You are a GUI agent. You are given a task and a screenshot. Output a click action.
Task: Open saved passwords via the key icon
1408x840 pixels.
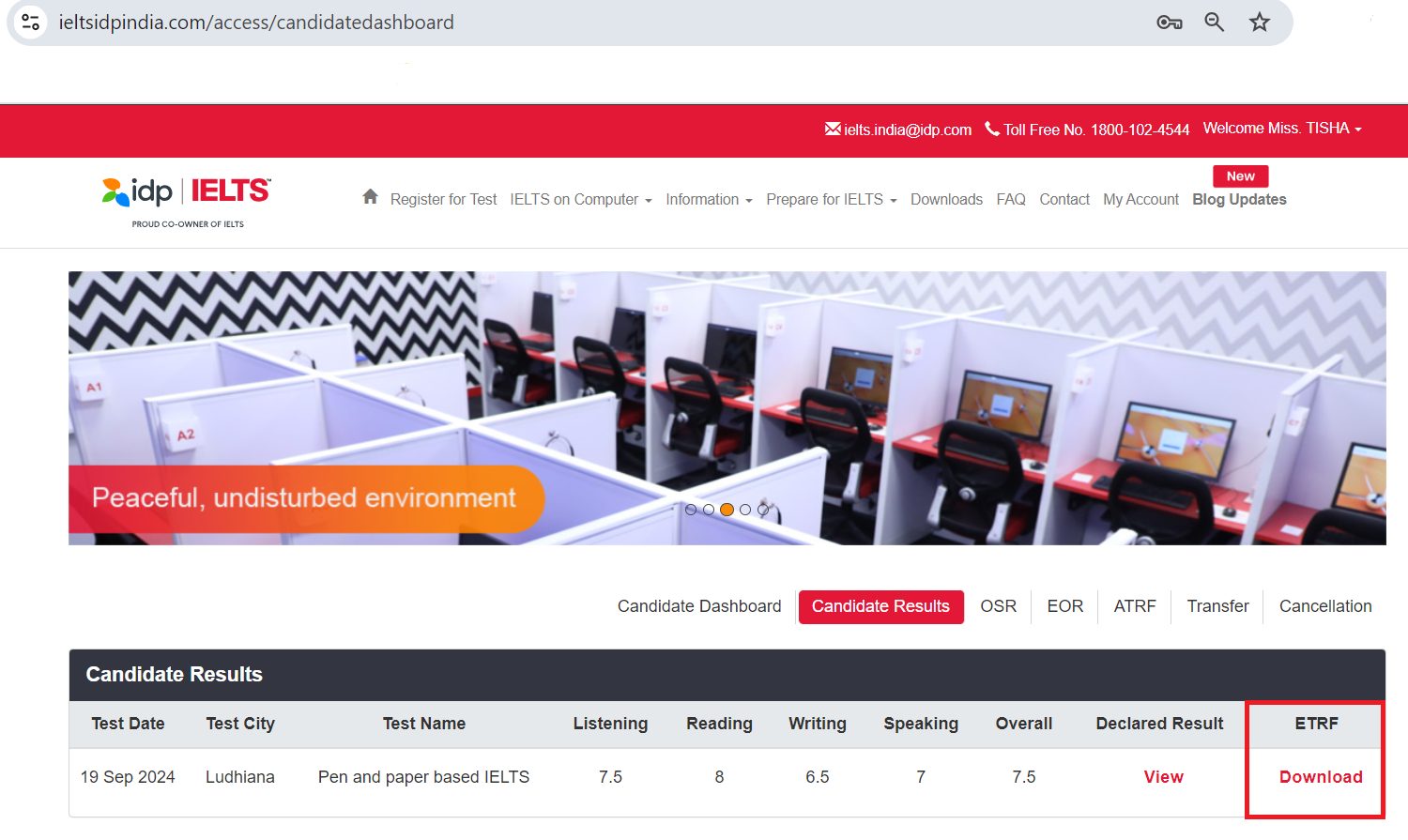(1169, 22)
